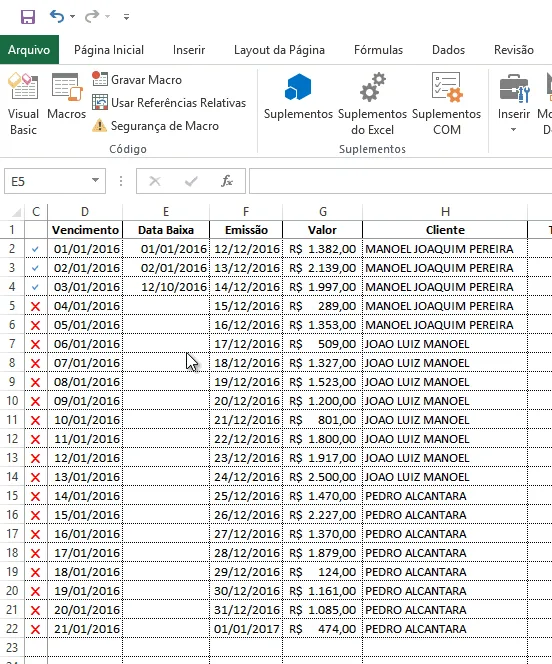Click the check mark status in row 2

(x=36, y=249)
